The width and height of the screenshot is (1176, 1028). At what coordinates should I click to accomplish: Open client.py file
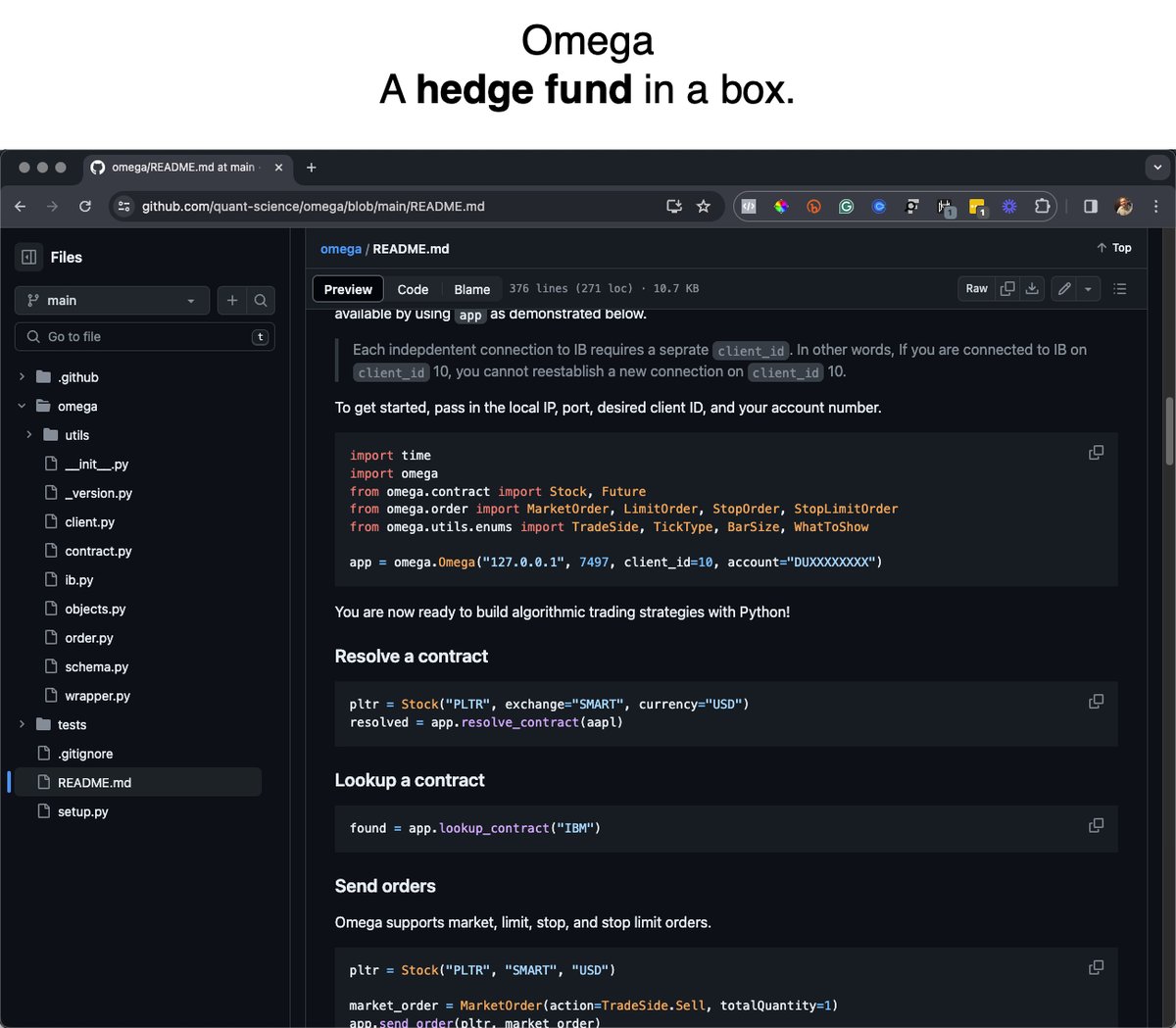coord(89,522)
